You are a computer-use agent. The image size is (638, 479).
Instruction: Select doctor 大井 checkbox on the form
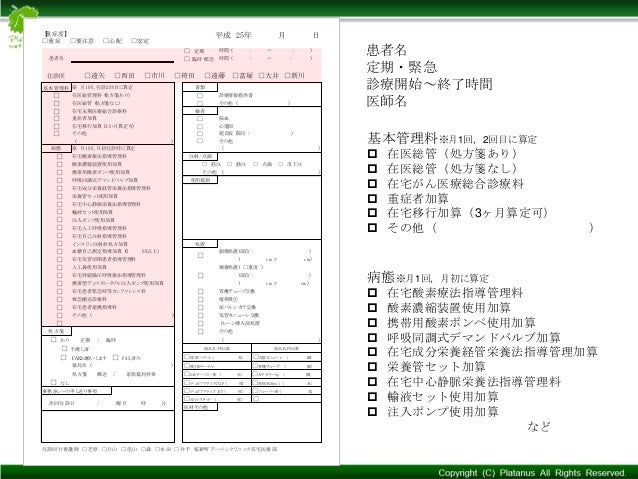point(262,75)
